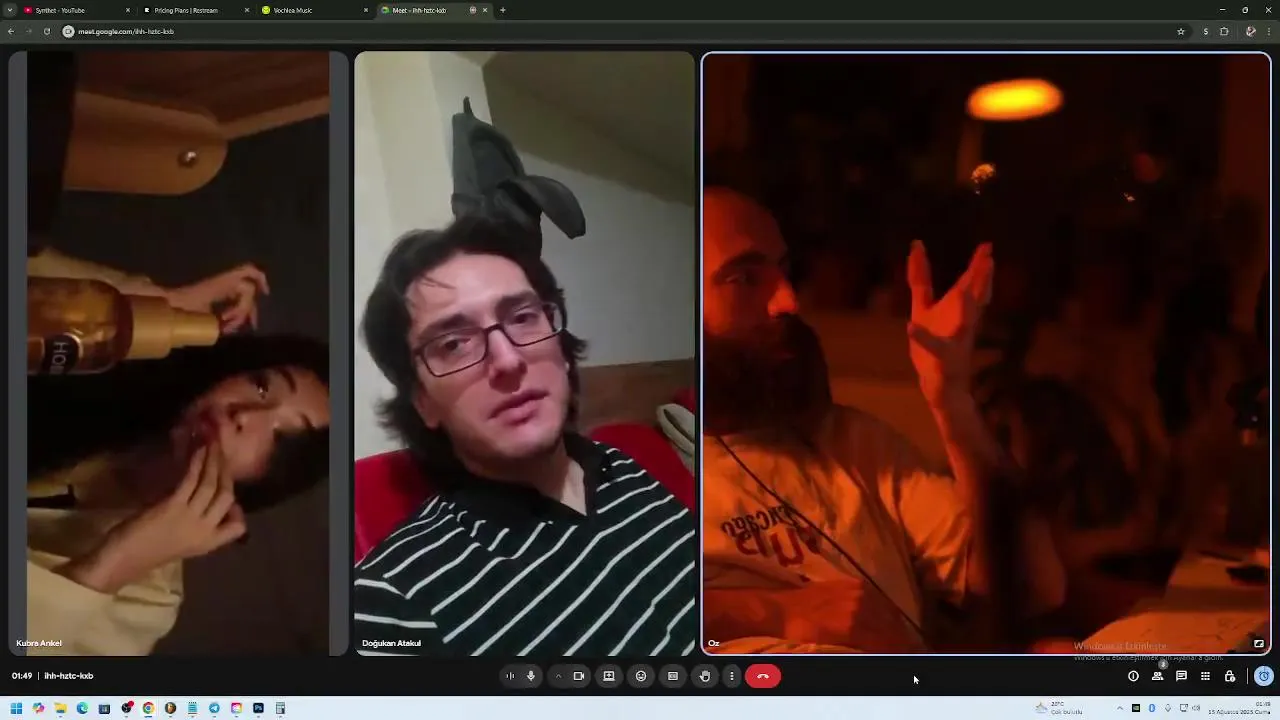Image resolution: width=1280 pixels, height=720 pixels.
Task: Open the activities grid icon
Action: click(1205, 676)
